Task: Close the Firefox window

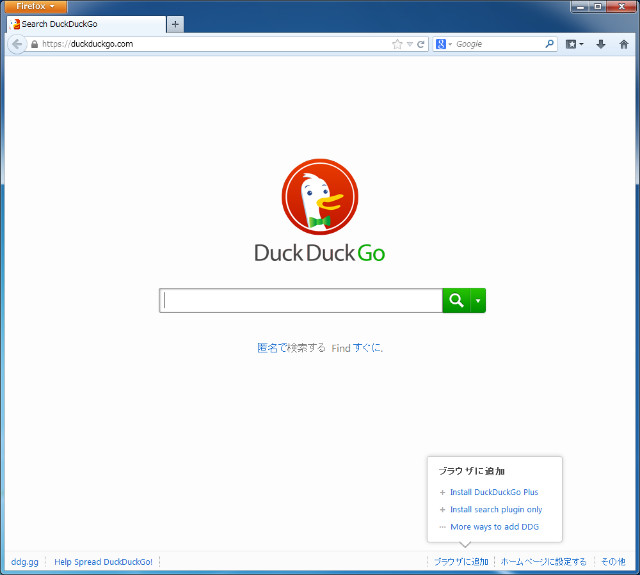Action: pyautogui.click(x=622, y=7)
